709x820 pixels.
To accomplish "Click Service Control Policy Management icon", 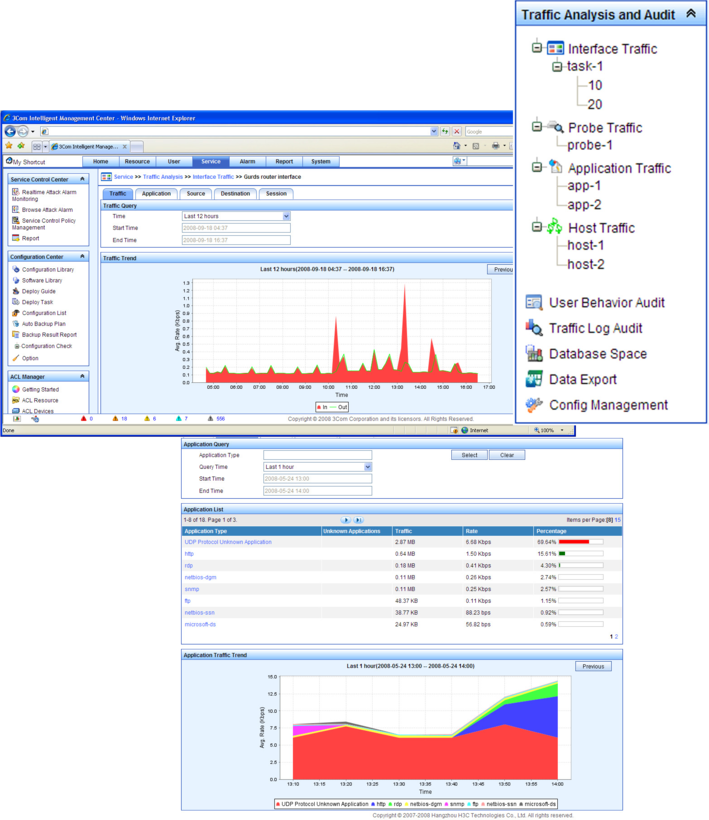I will pos(16,220).
